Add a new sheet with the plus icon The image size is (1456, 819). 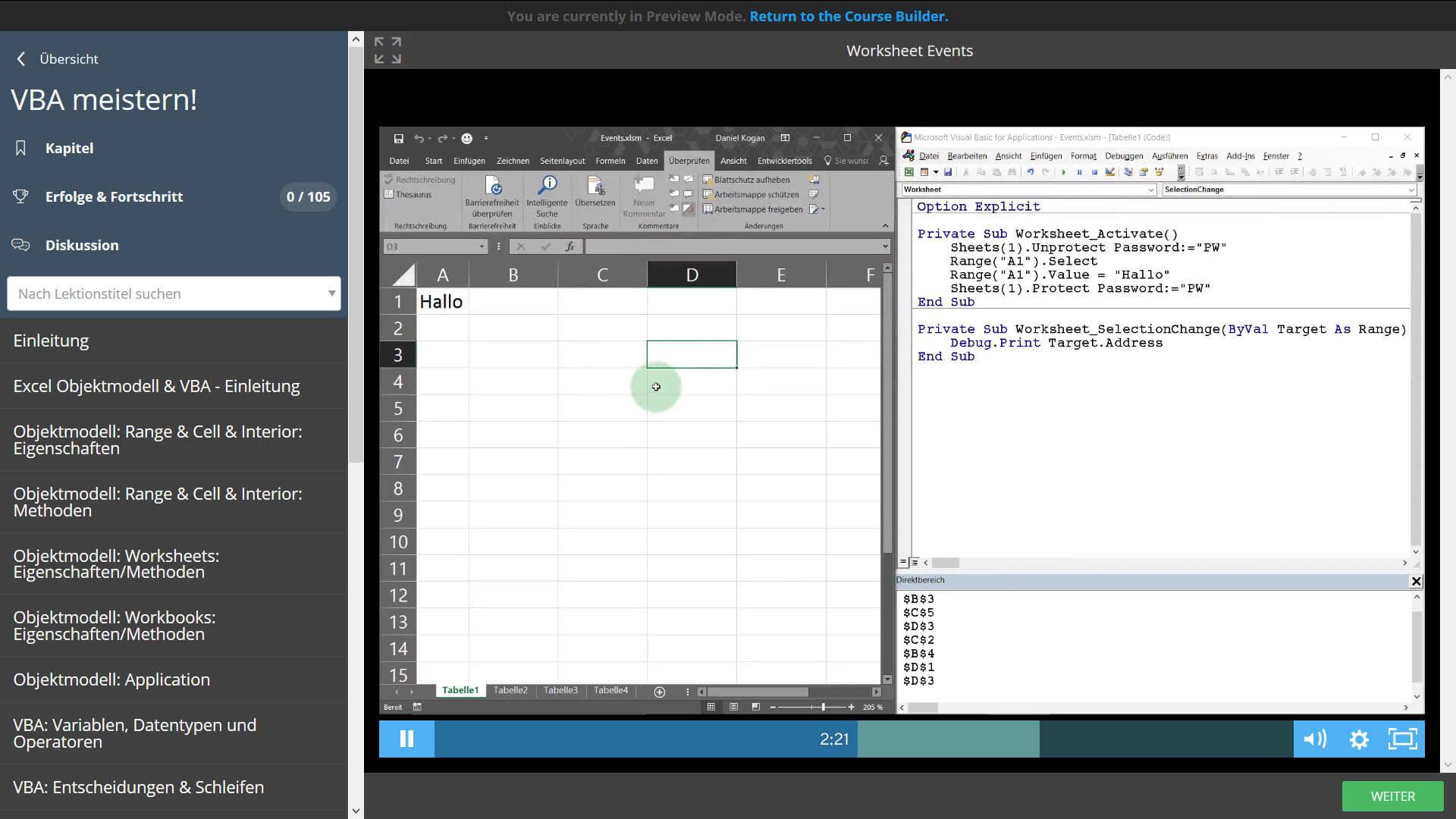click(x=660, y=692)
